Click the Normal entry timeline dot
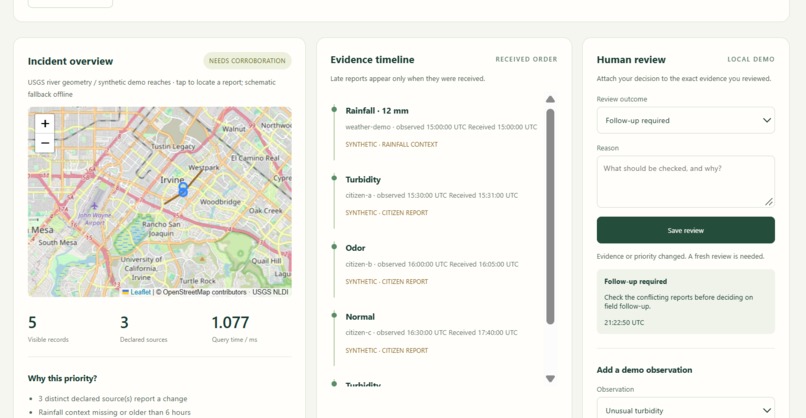The image size is (806, 418). (x=334, y=315)
